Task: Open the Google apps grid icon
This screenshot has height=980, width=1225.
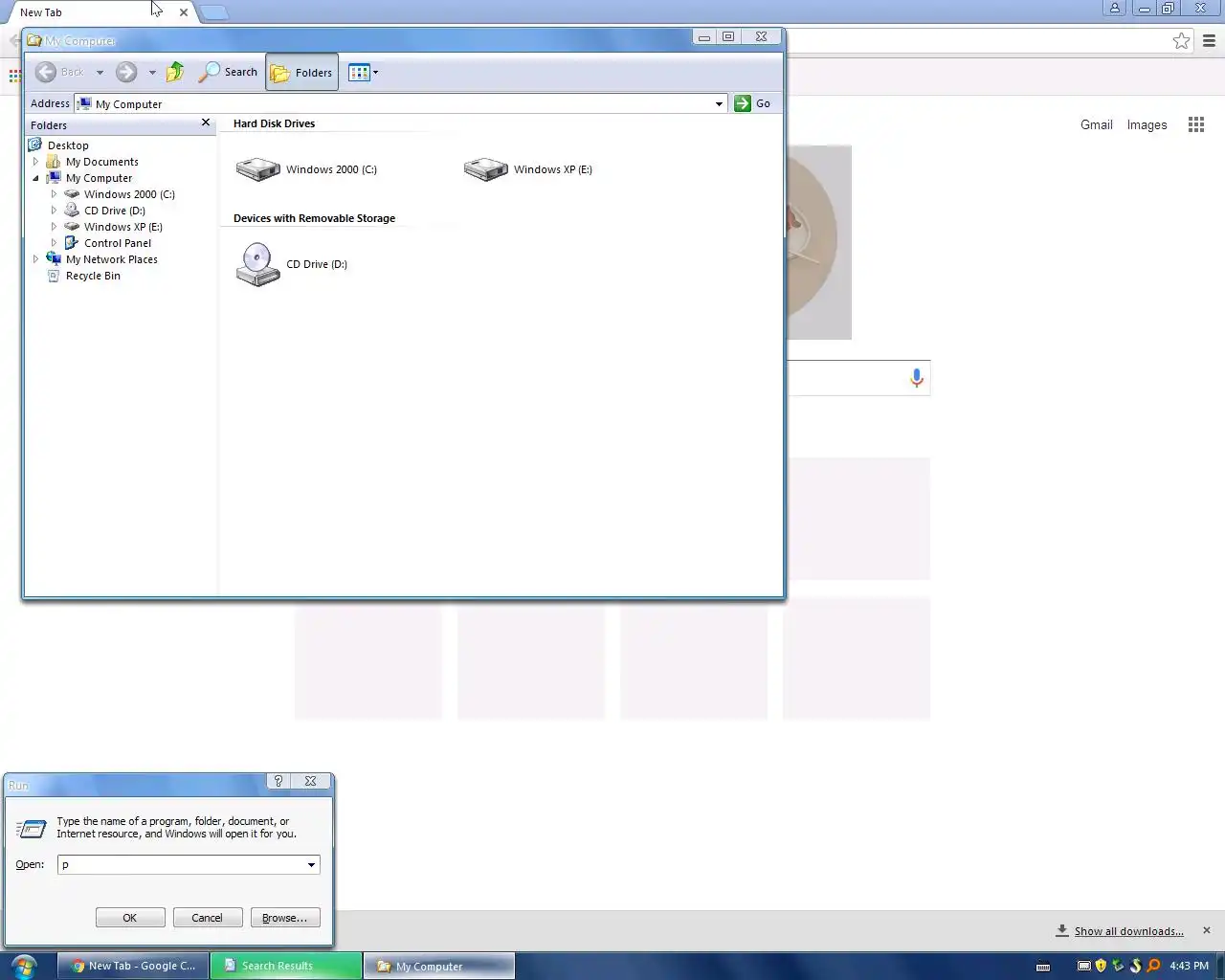Action: (1196, 124)
